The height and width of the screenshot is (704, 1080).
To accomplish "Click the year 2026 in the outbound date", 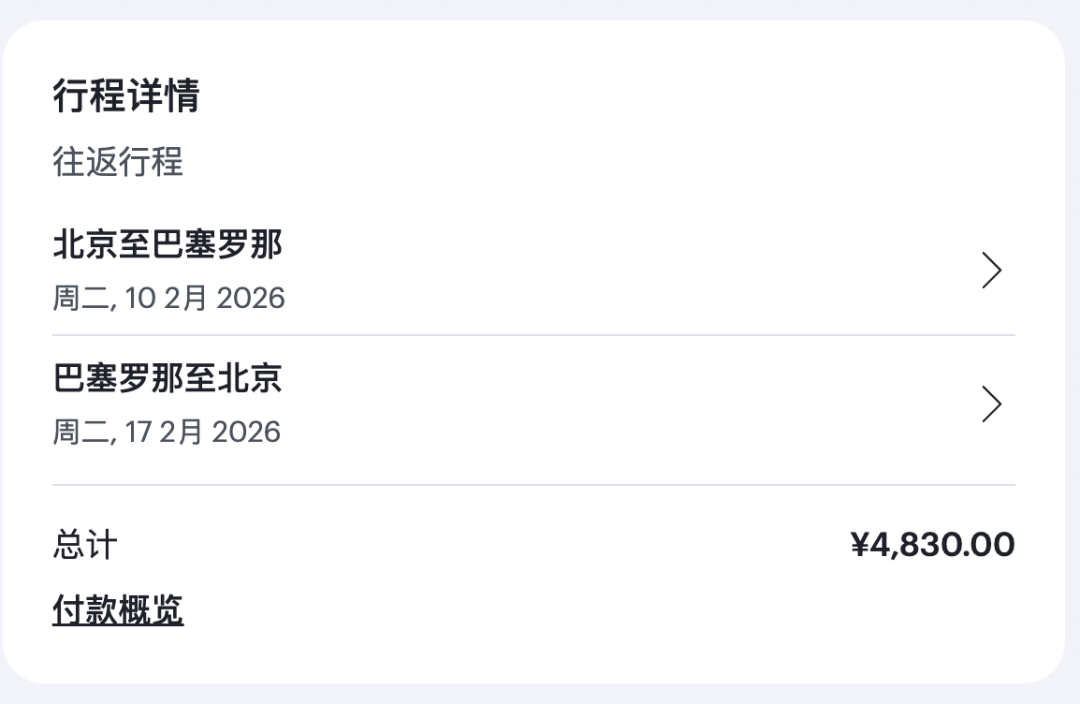I will [x=251, y=298].
